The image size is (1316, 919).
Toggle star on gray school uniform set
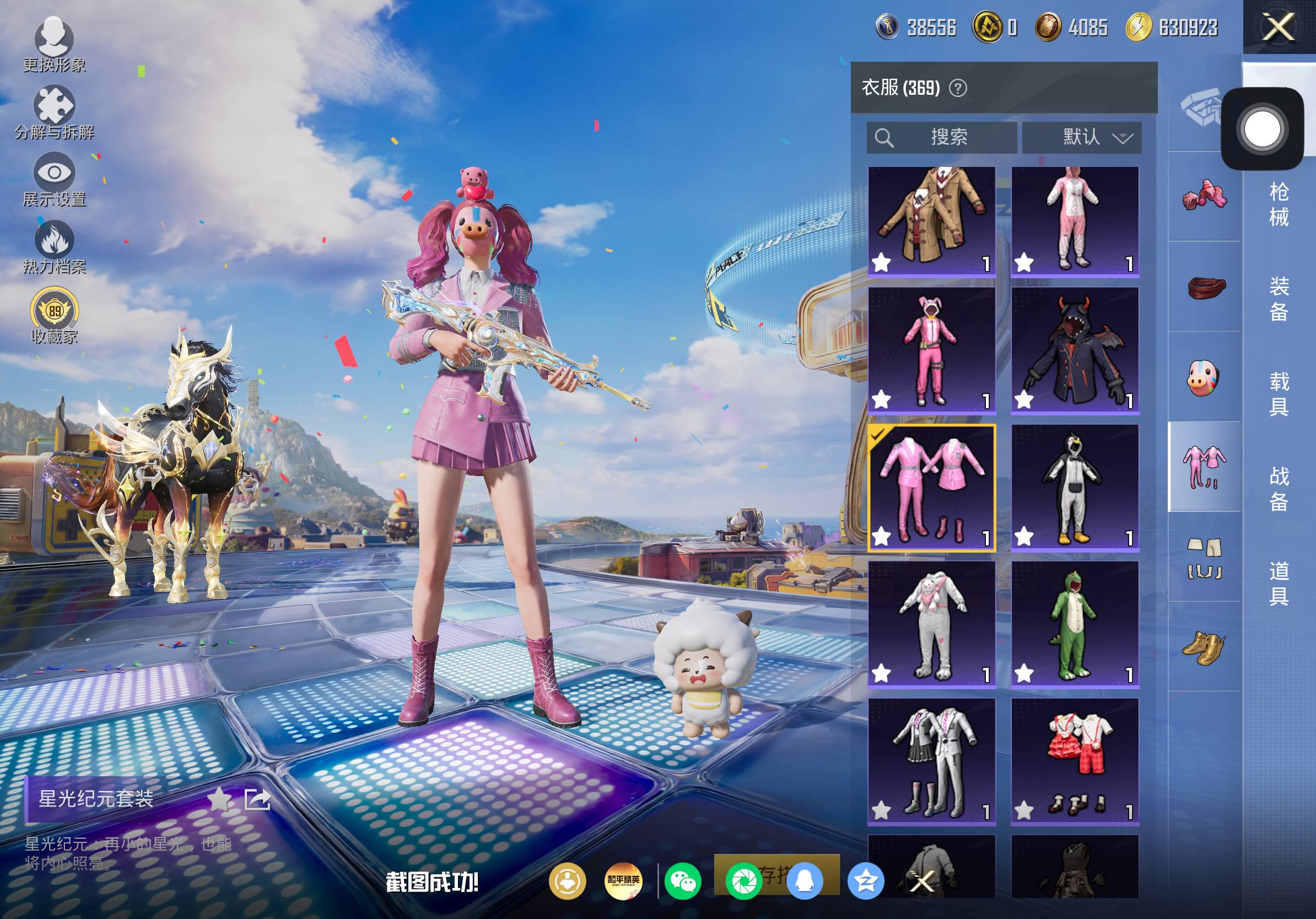(x=882, y=810)
